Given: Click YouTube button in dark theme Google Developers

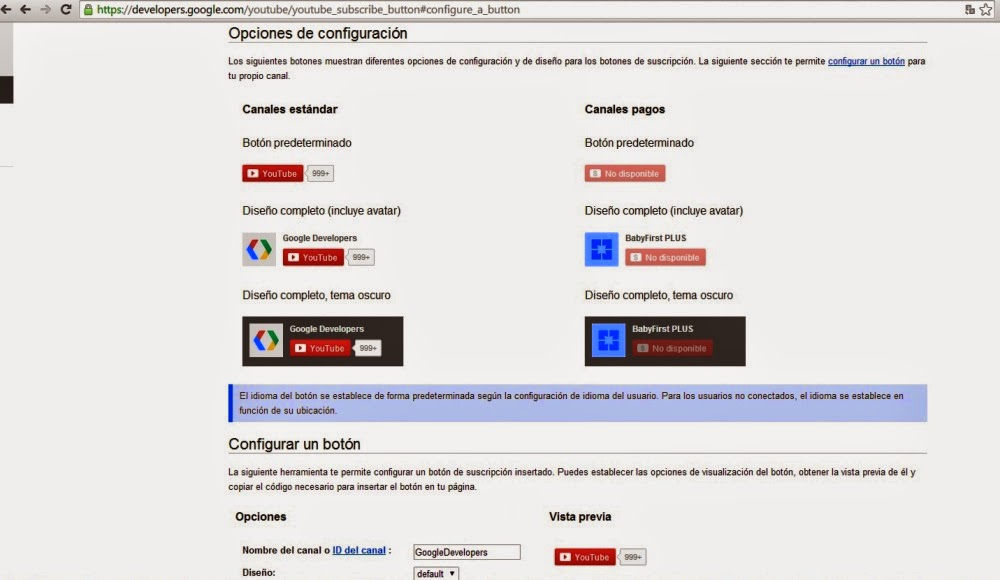Looking at the screenshot, I should (x=320, y=348).
